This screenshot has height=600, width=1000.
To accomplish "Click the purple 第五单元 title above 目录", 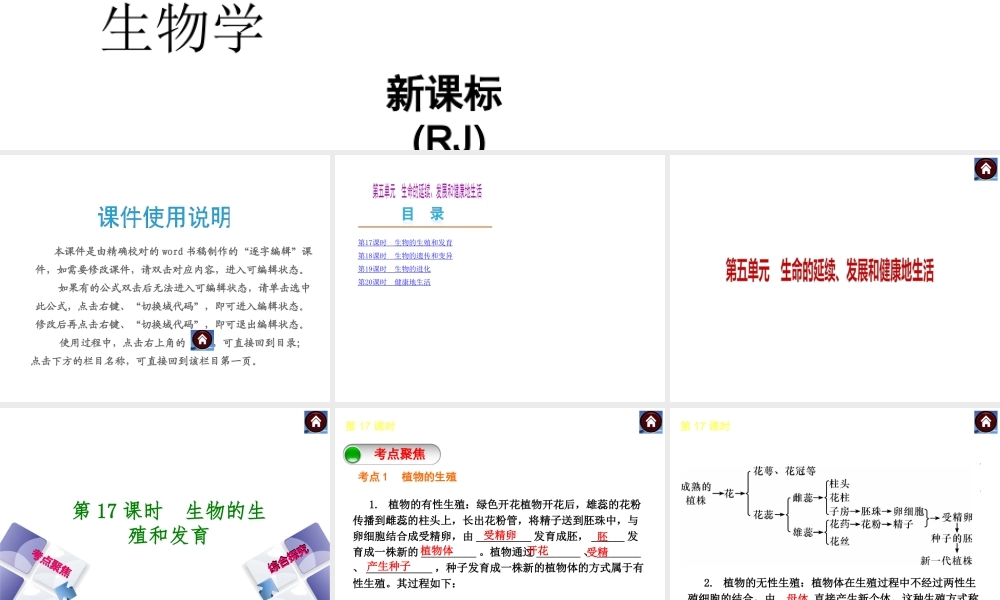I will pyautogui.click(x=427, y=191).
